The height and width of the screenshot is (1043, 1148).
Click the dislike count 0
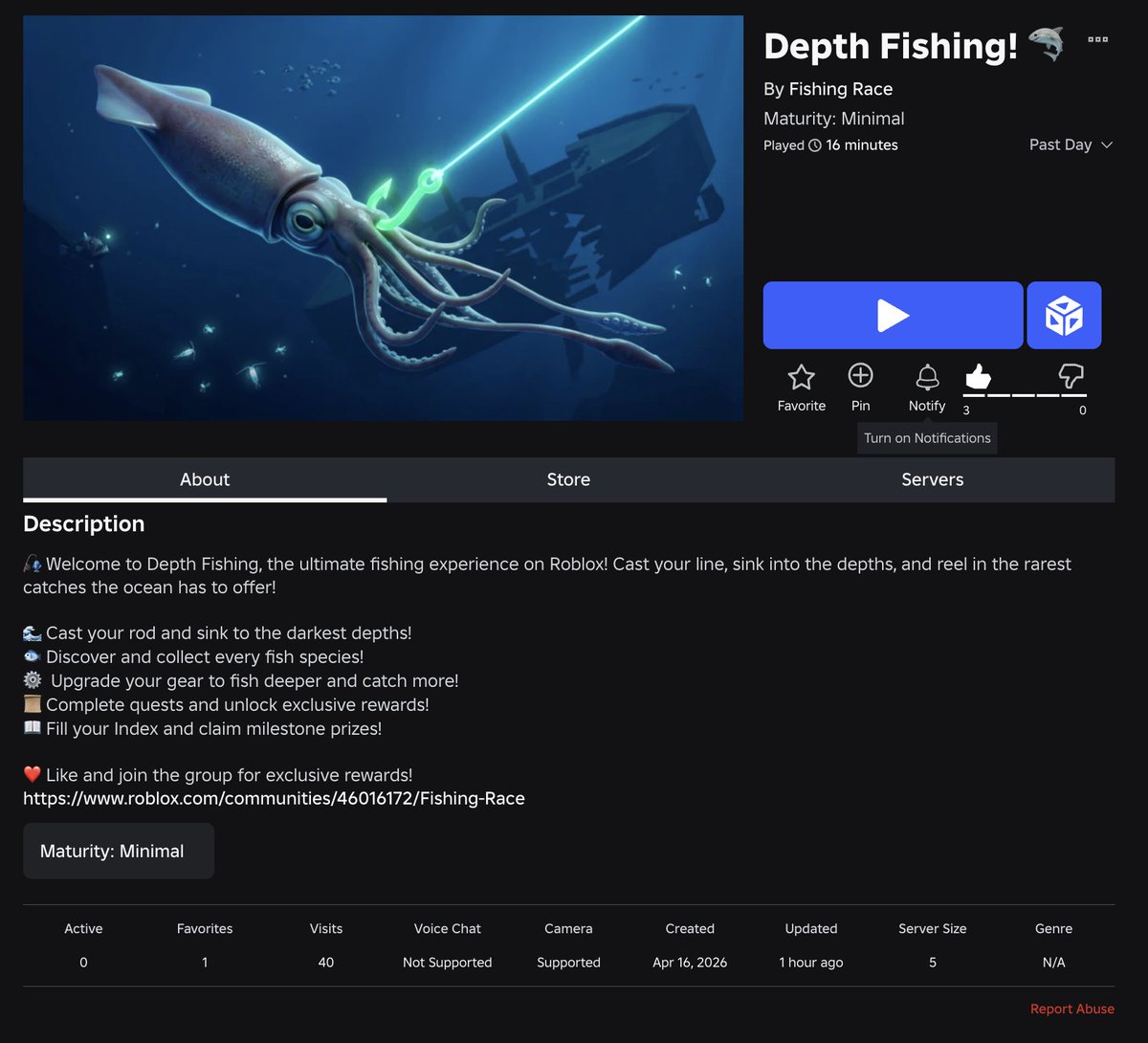(x=1083, y=411)
